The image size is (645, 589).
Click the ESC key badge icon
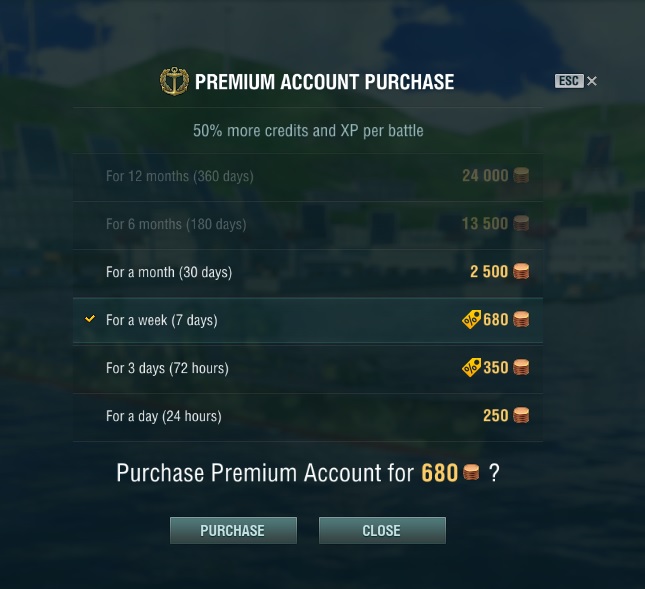(x=569, y=81)
